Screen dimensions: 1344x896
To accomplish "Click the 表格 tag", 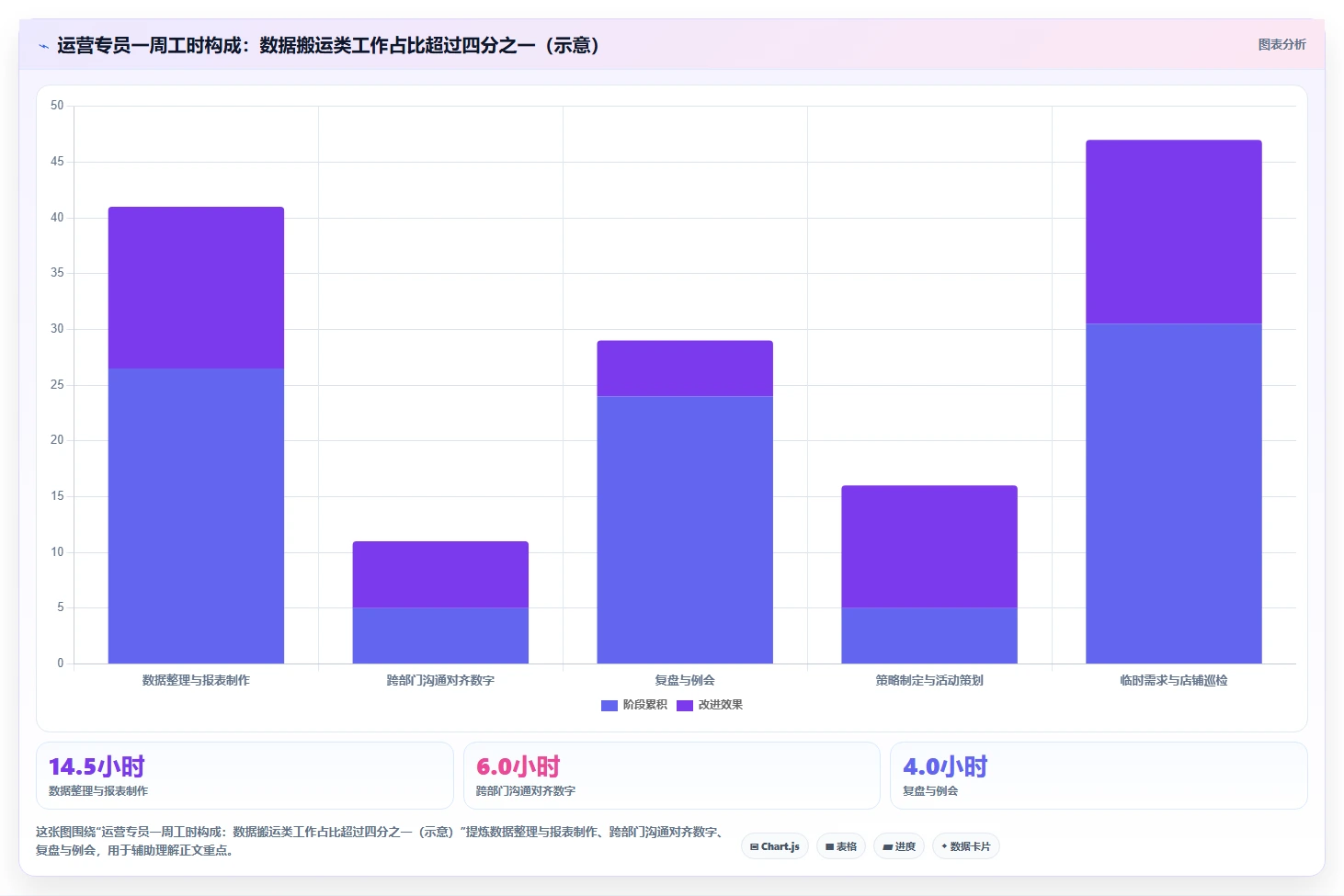I will [x=840, y=846].
